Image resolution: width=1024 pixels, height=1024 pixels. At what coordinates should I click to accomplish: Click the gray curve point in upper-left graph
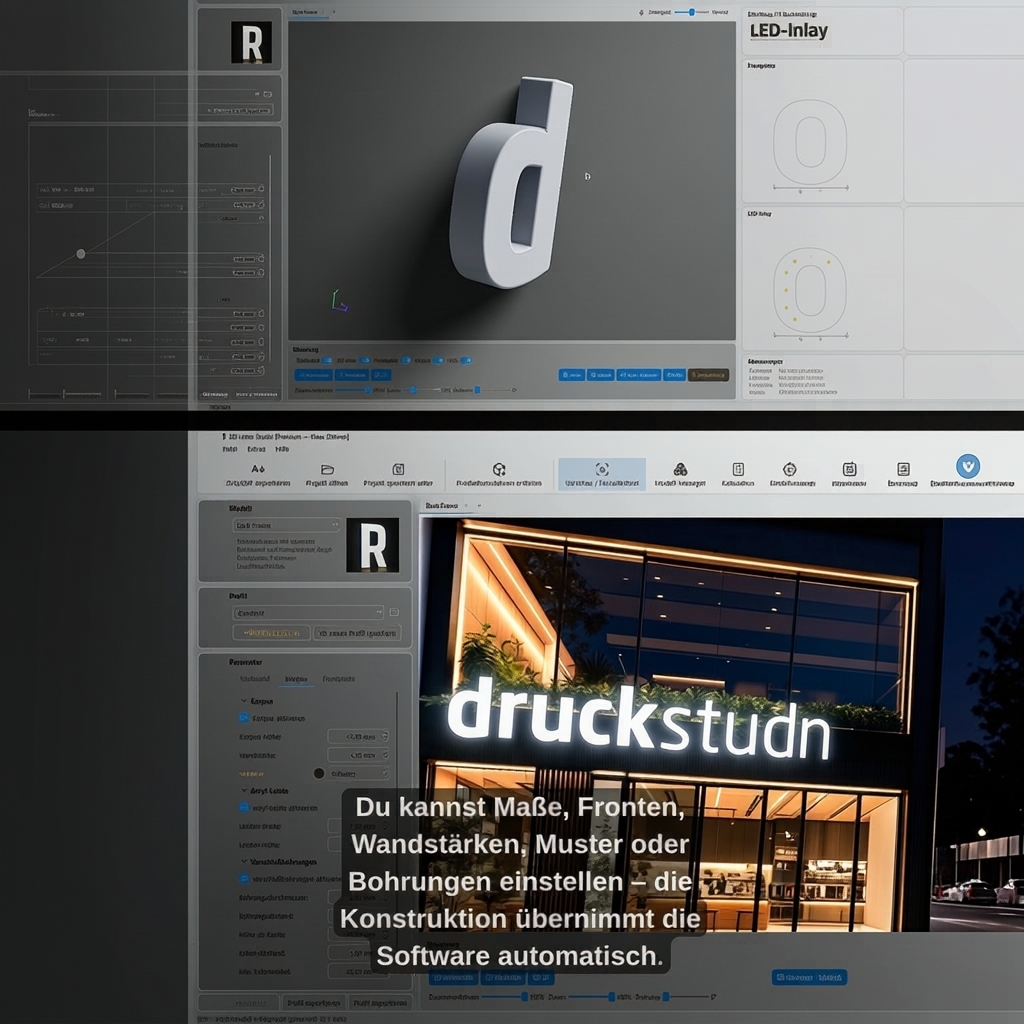81,253
